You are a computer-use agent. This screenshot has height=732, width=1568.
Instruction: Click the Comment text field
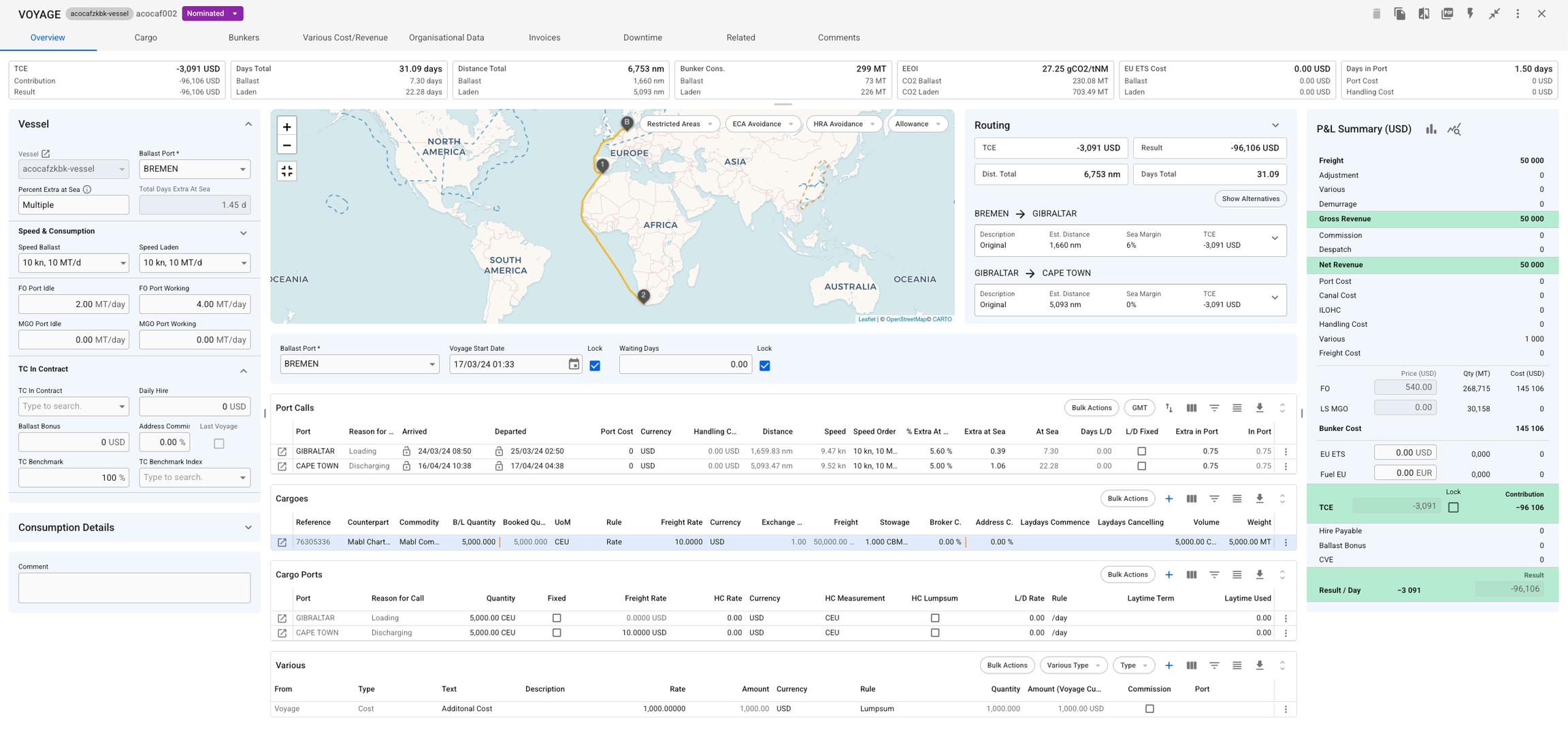point(134,588)
